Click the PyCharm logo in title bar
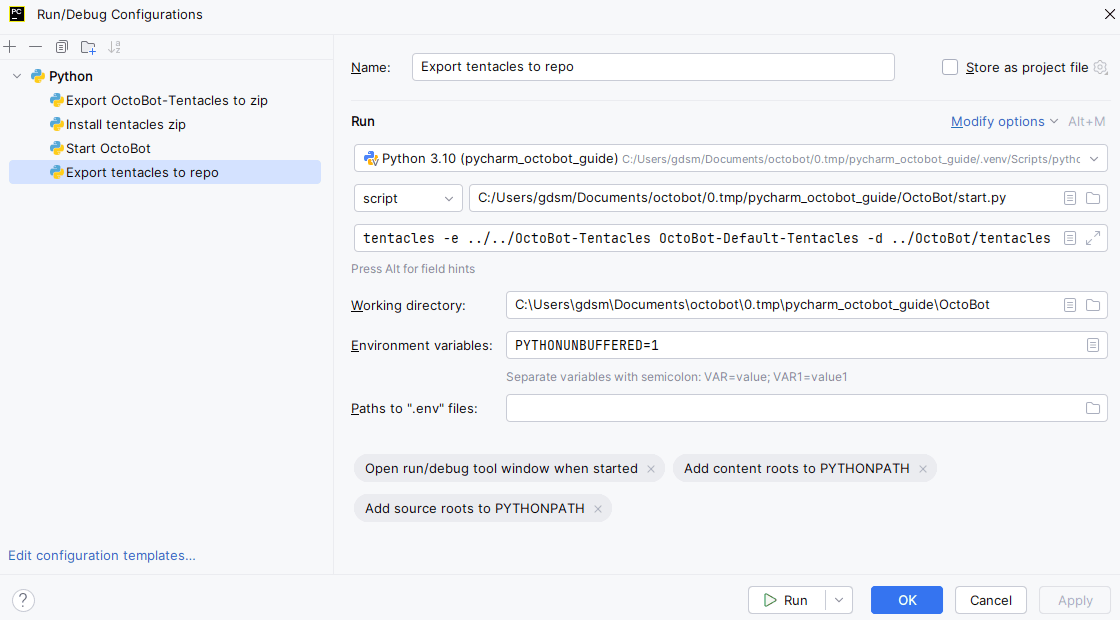 coord(16,14)
